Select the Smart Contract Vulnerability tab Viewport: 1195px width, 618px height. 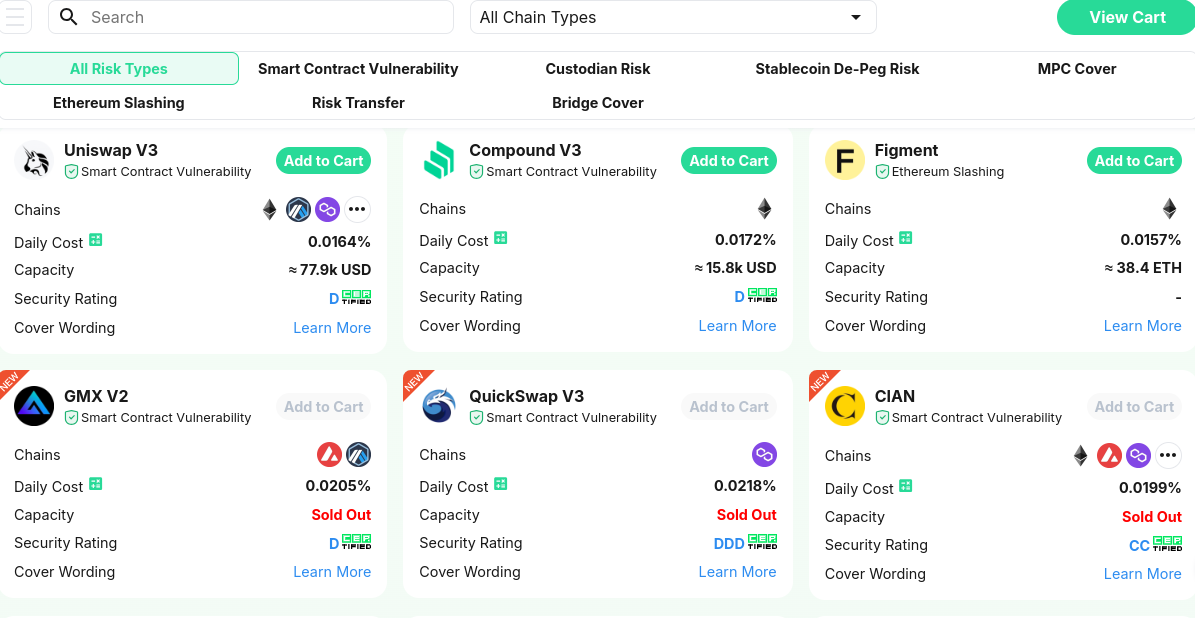point(358,69)
